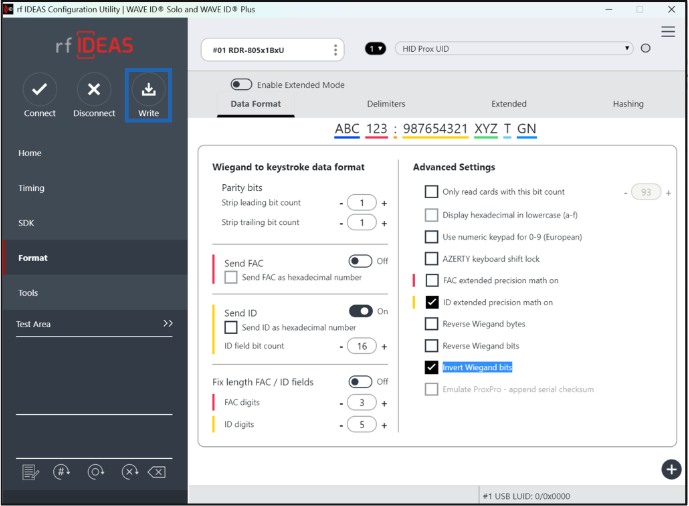Click the rf IDEAS logo
Image resolution: width=689 pixels, height=506 pixels.
[x=94, y=45]
